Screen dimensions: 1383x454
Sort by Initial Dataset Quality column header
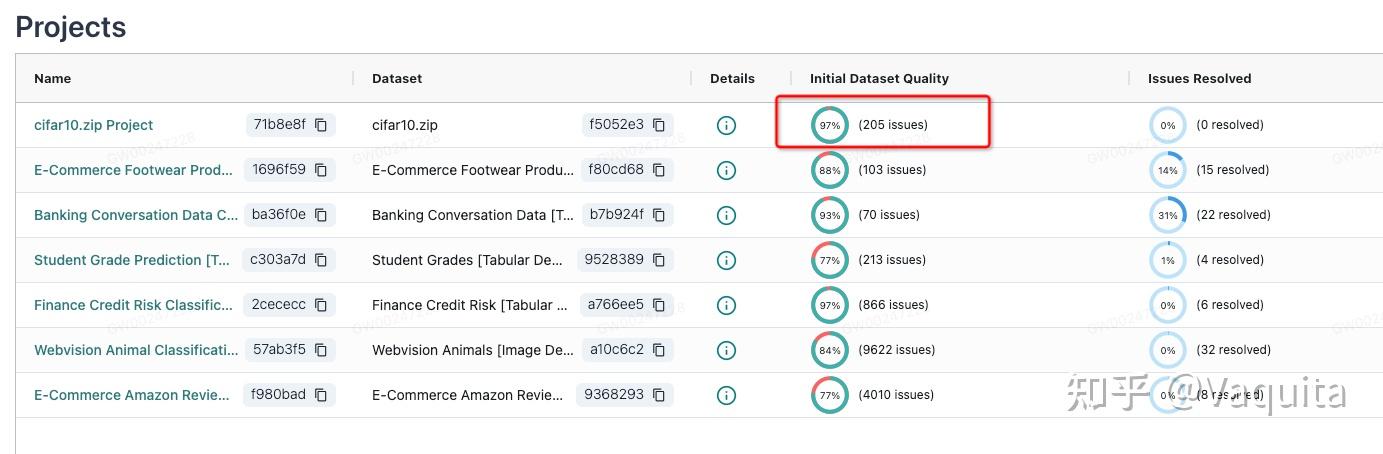point(879,78)
